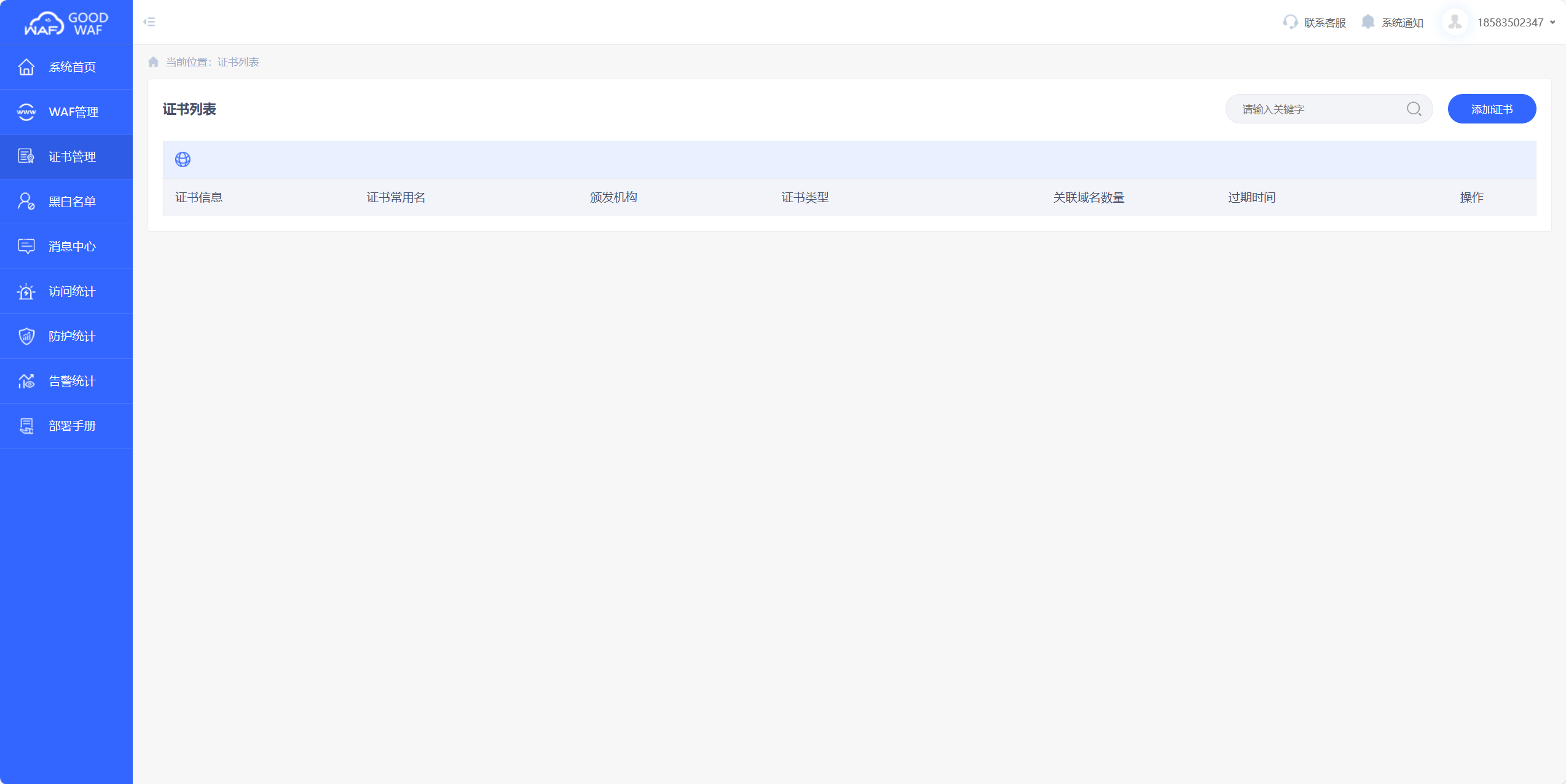Collapse the sidebar with the arrow toggle
This screenshot has width=1566, height=784.
149,22
